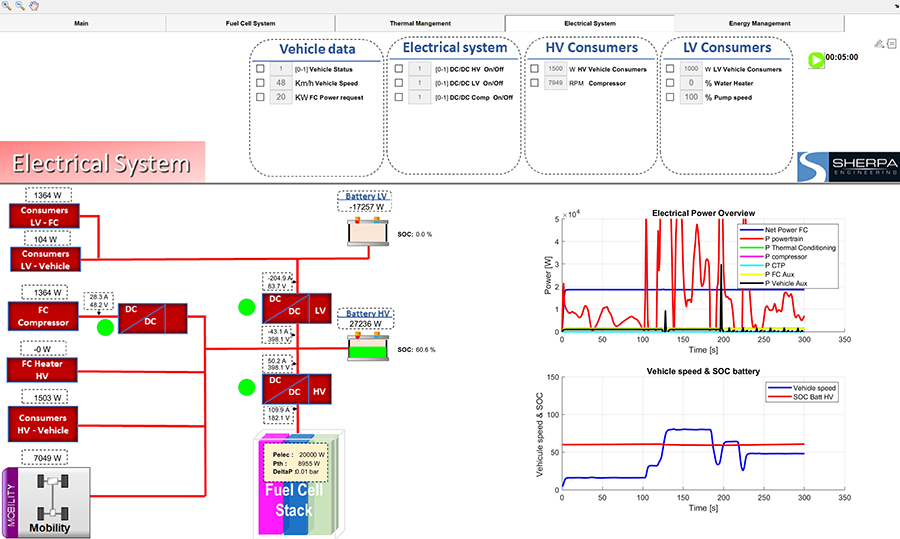
Task: Tick the Compressor RPM checkbox
Action: (535, 83)
